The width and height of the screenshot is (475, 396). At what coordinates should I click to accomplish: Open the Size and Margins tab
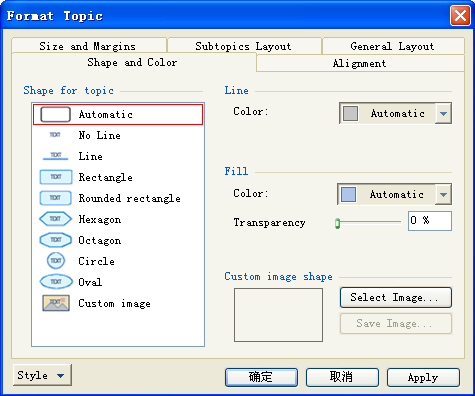pos(89,46)
